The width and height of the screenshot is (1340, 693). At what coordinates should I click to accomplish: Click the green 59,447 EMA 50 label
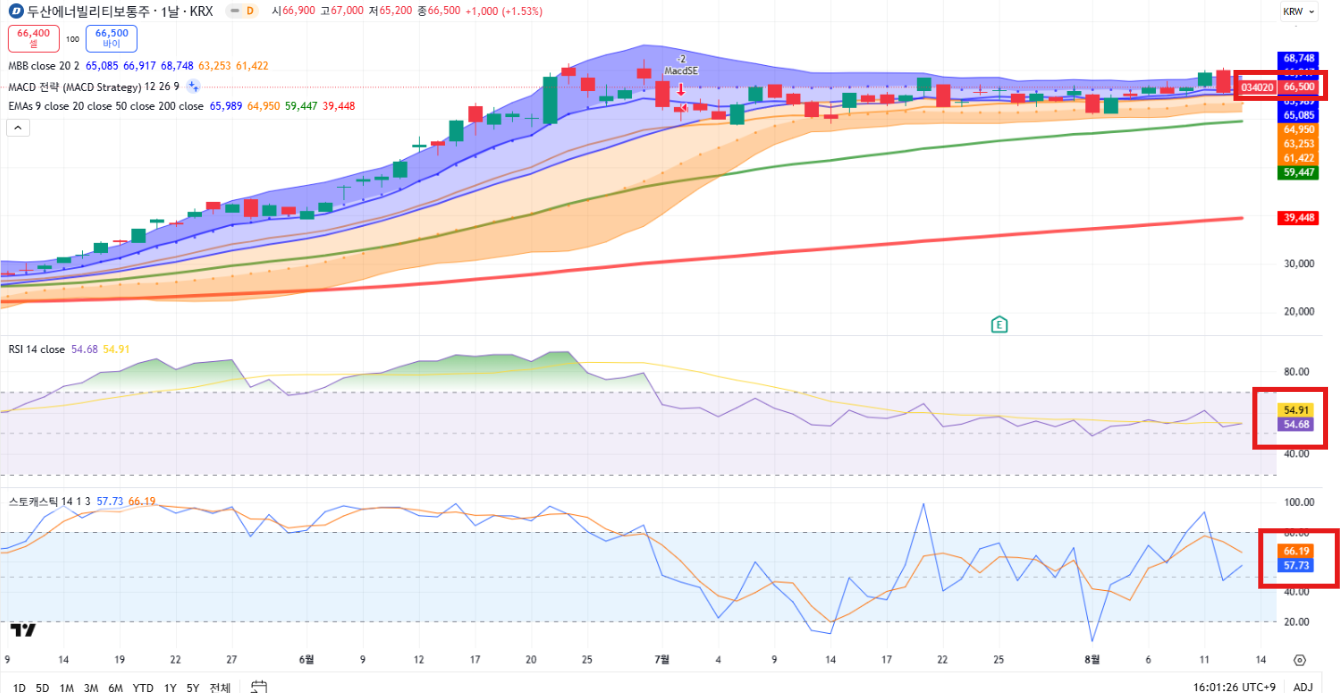pos(1298,172)
